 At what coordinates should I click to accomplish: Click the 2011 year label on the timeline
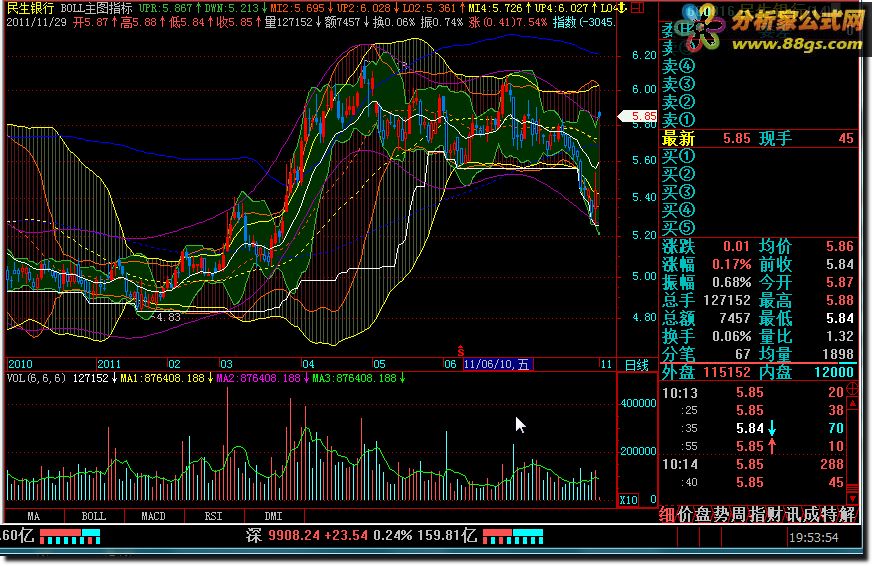pyautogui.click(x=109, y=365)
